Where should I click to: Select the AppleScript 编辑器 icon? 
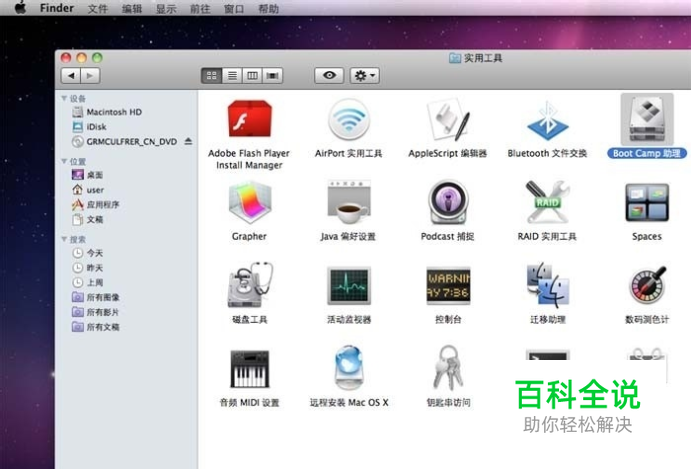point(448,119)
